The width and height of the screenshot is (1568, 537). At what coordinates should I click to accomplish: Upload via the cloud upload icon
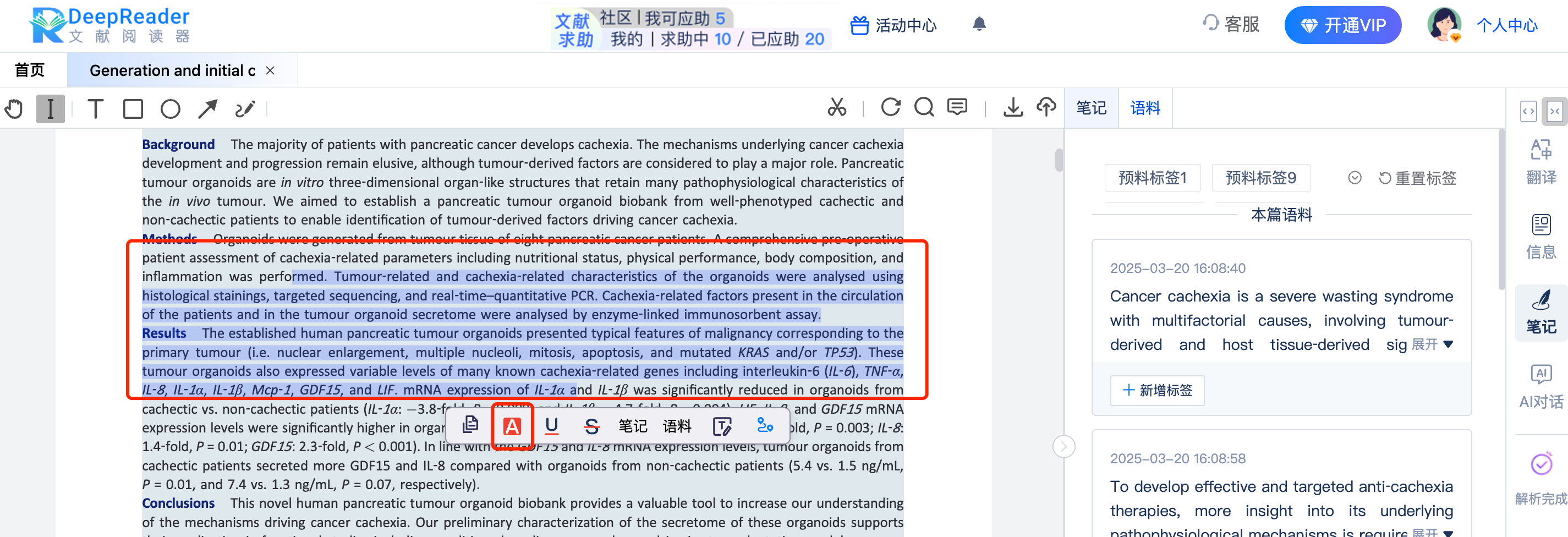(1046, 107)
